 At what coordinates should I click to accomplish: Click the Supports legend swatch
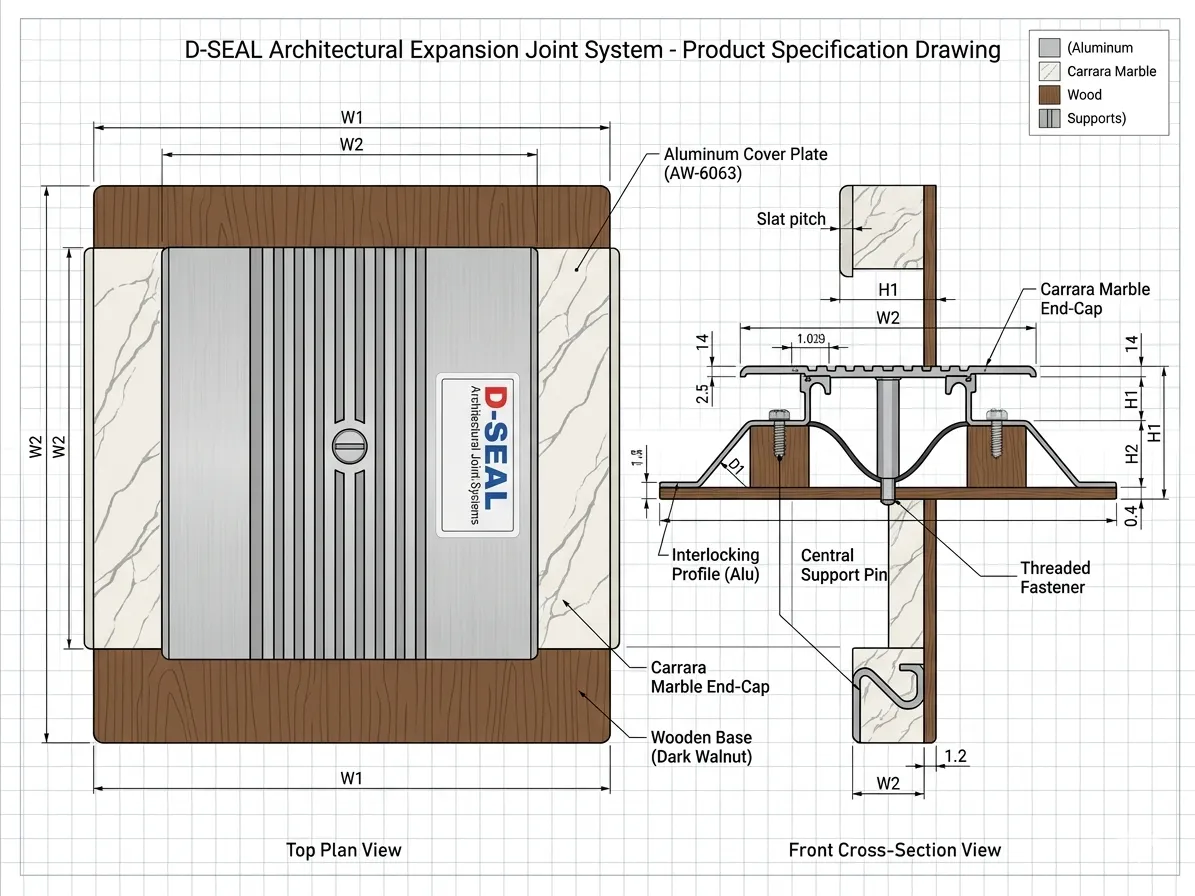(1049, 118)
